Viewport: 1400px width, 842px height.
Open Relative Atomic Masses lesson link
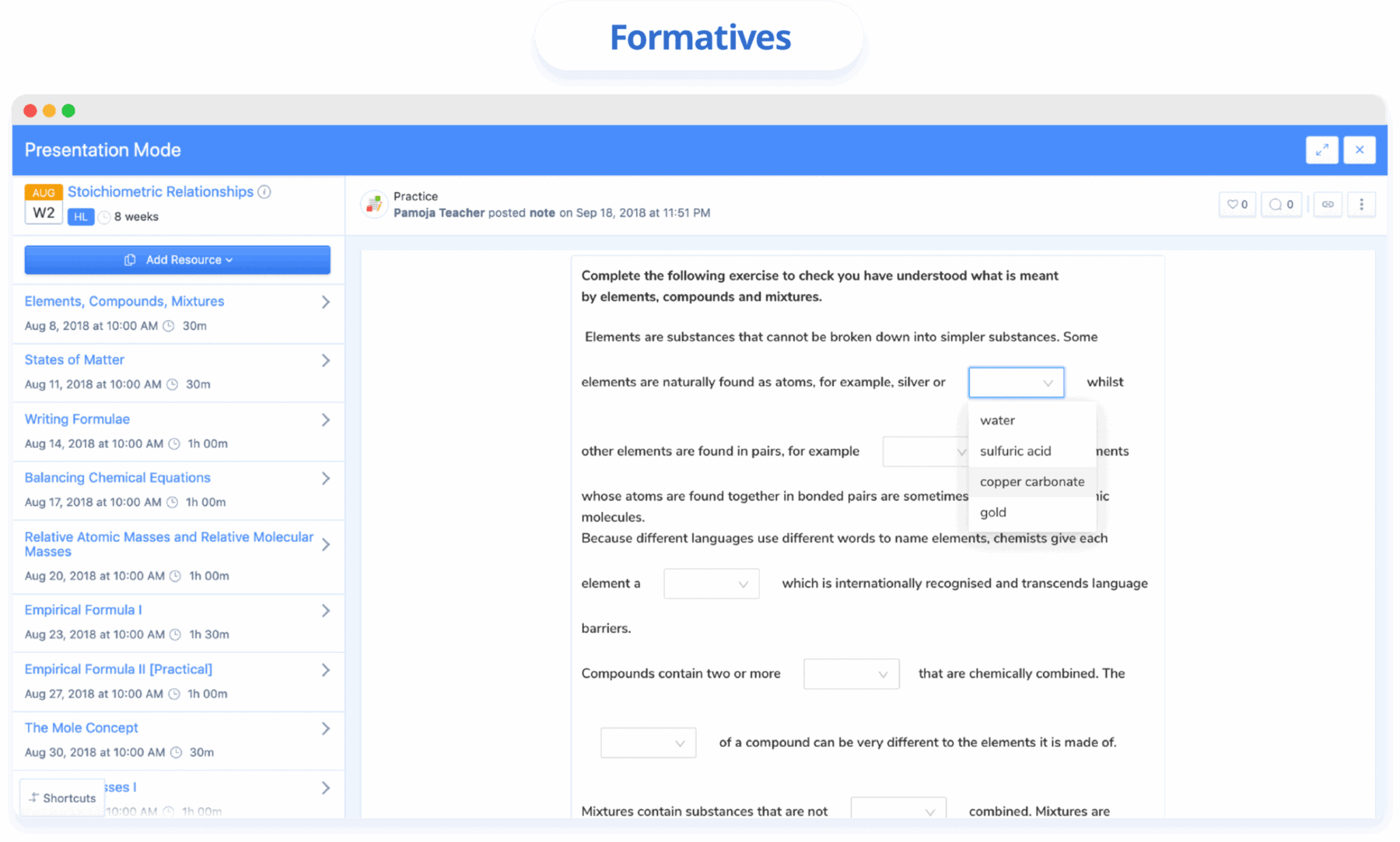click(169, 544)
